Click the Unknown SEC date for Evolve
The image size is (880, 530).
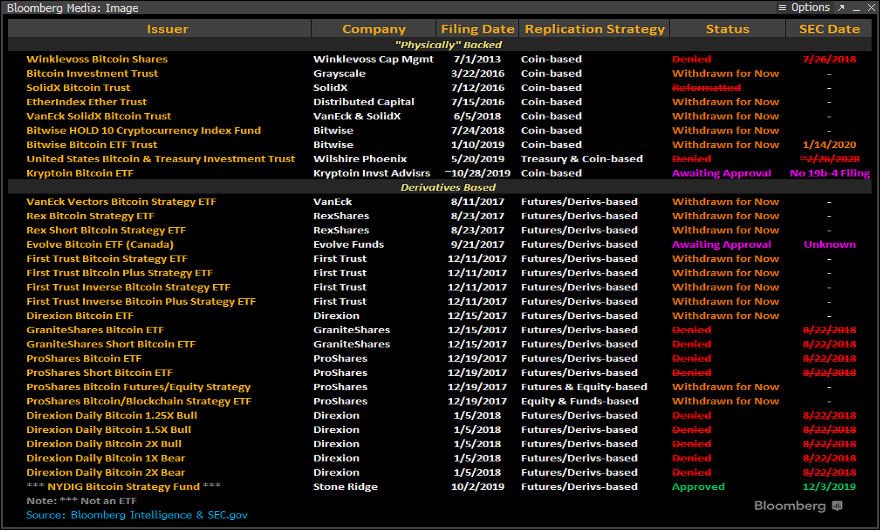pos(829,244)
